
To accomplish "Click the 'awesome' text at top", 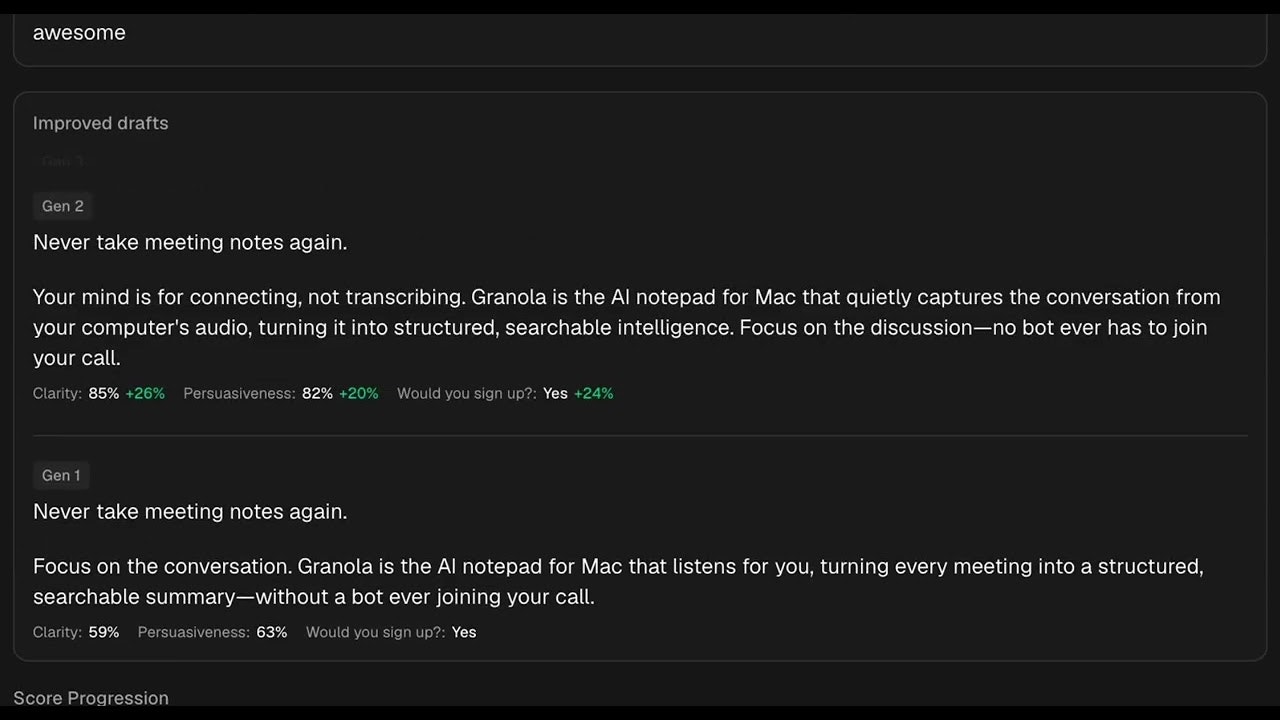I will tap(79, 32).
